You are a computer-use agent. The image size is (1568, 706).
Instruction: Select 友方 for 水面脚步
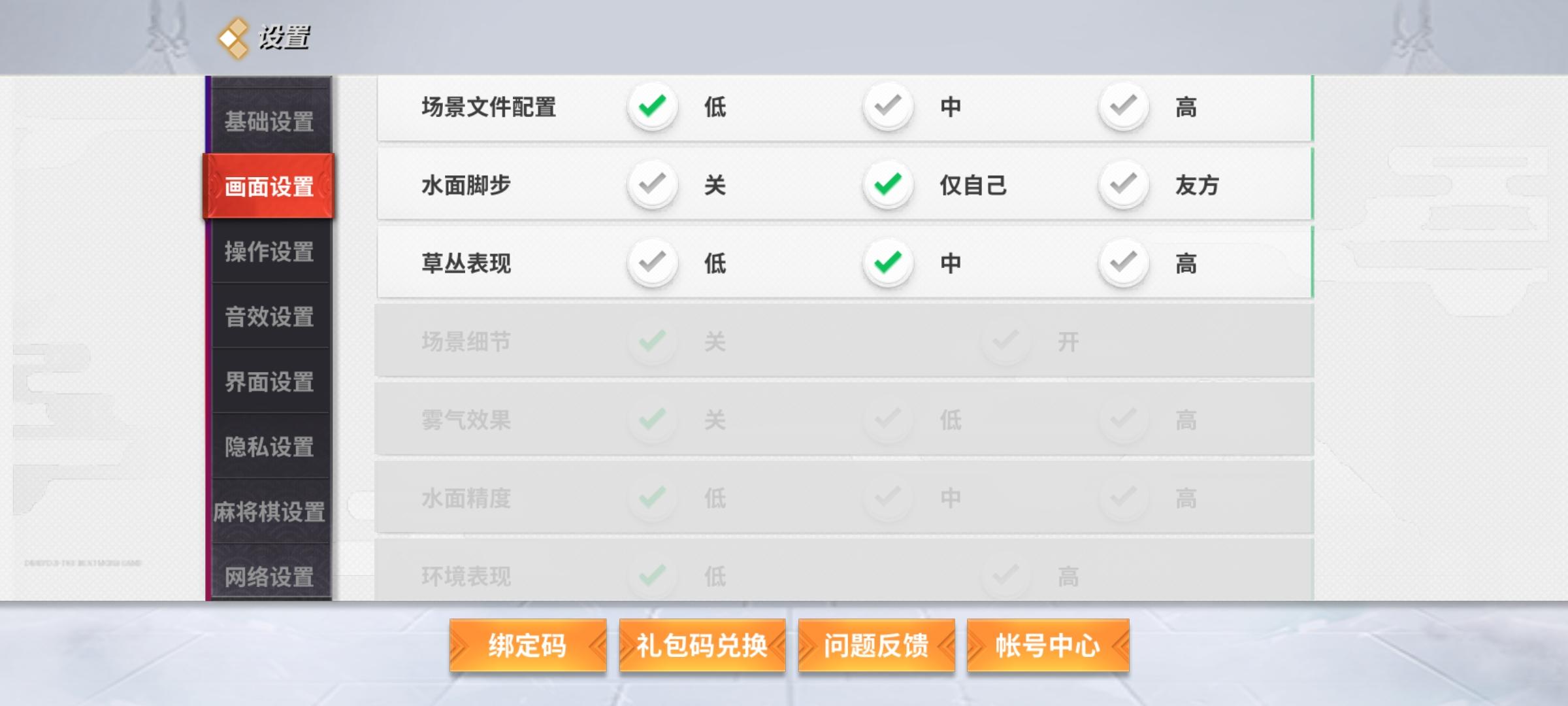tap(1124, 185)
